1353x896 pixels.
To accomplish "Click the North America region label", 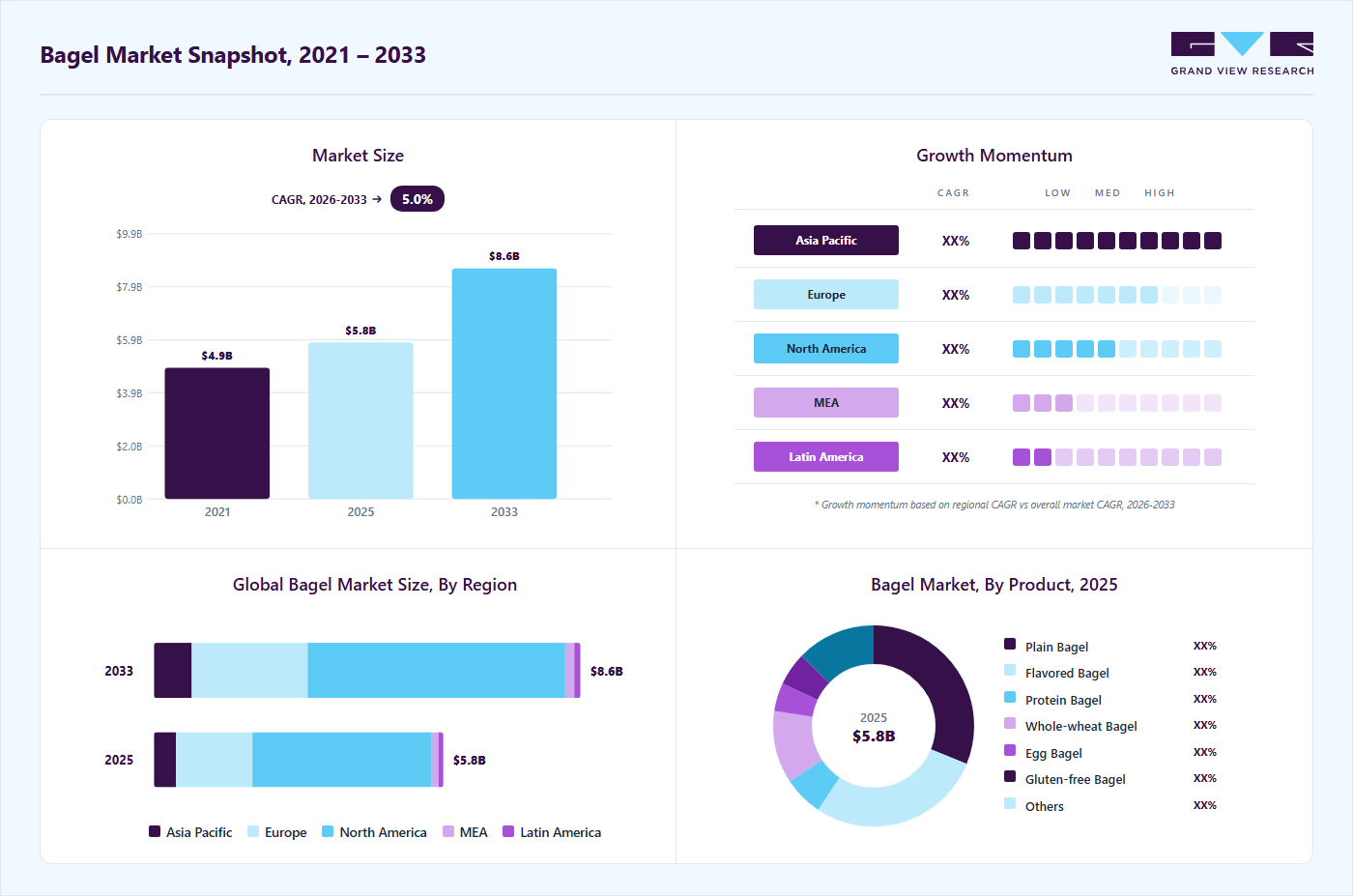I will (826, 349).
